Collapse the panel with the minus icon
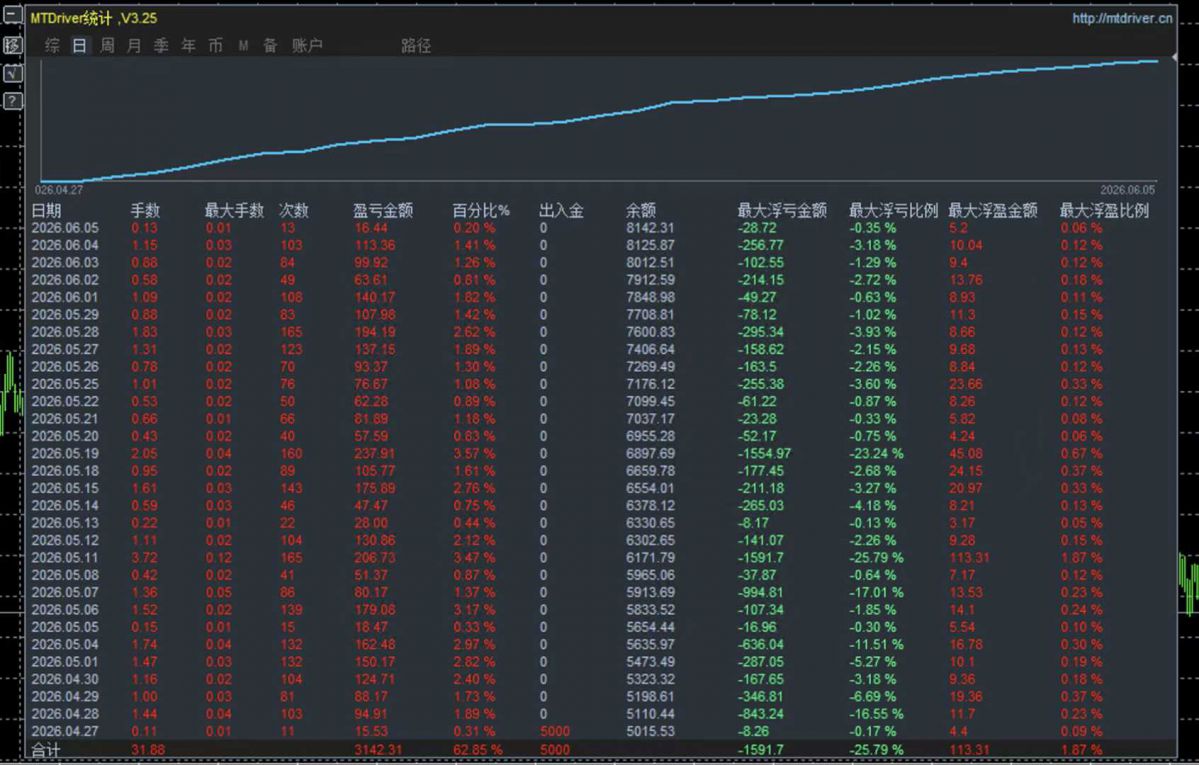1199x765 pixels. [13, 15]
